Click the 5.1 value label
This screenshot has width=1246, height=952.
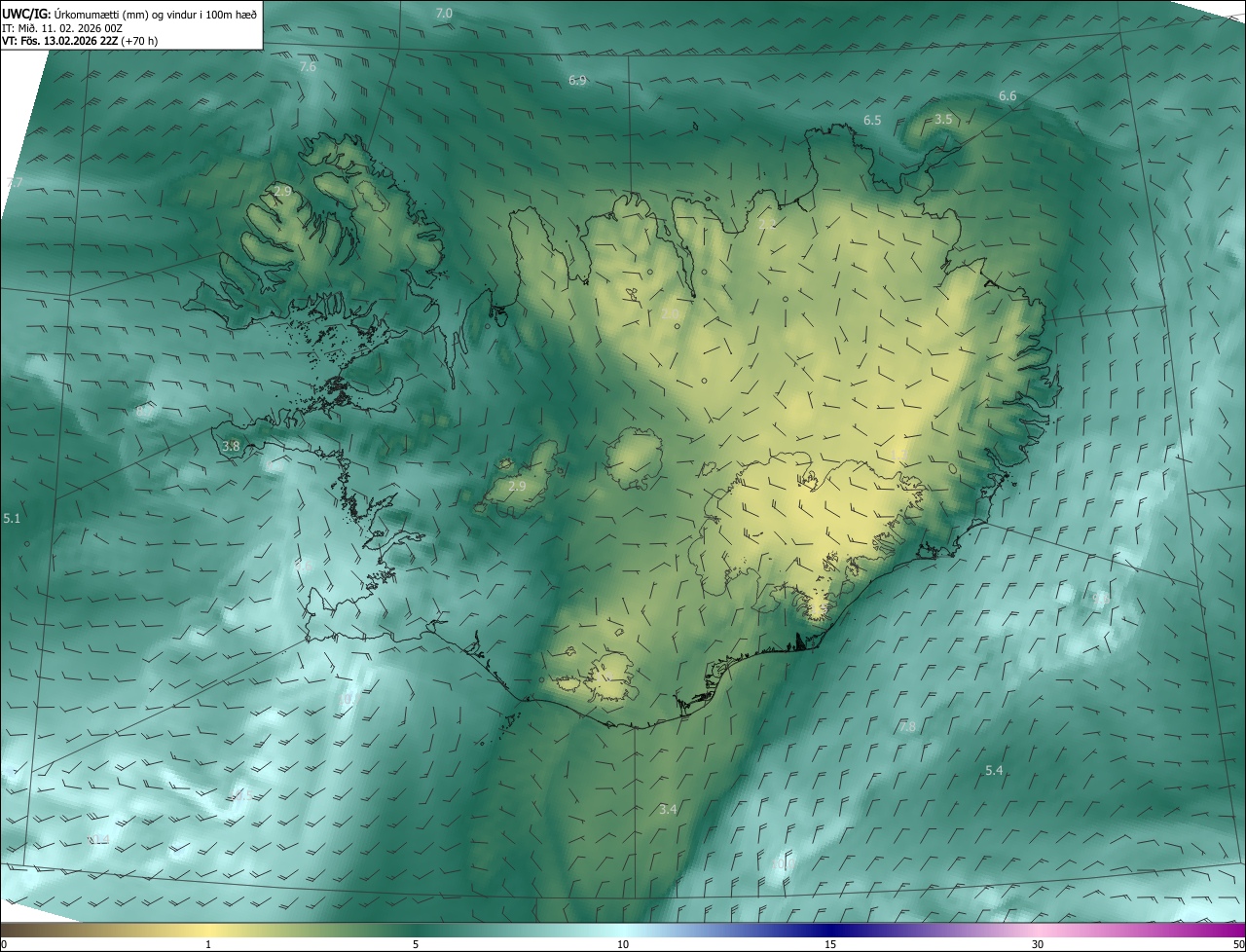[x=12, y=519]
